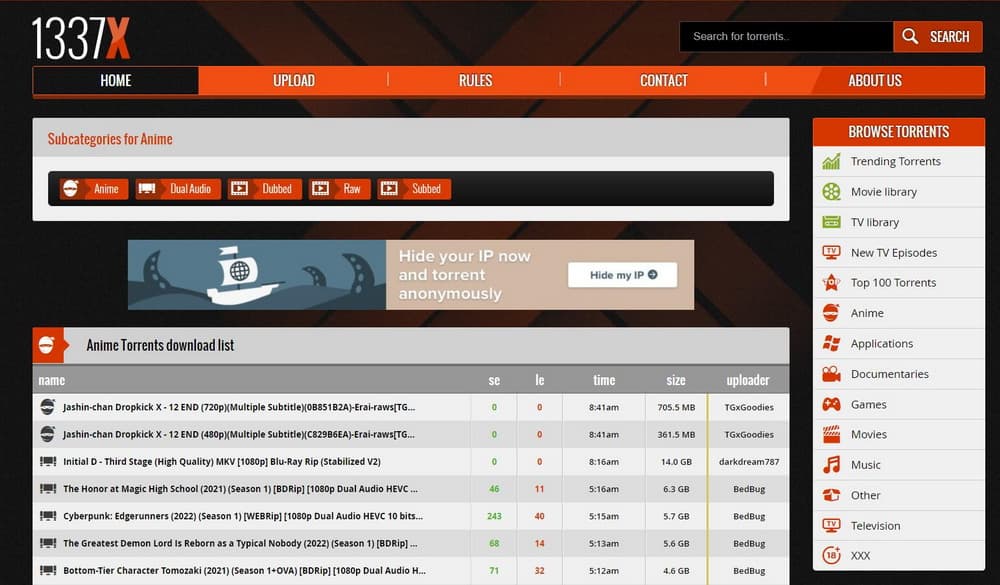
Task: Sort the list by size column header
Action: 676,380
